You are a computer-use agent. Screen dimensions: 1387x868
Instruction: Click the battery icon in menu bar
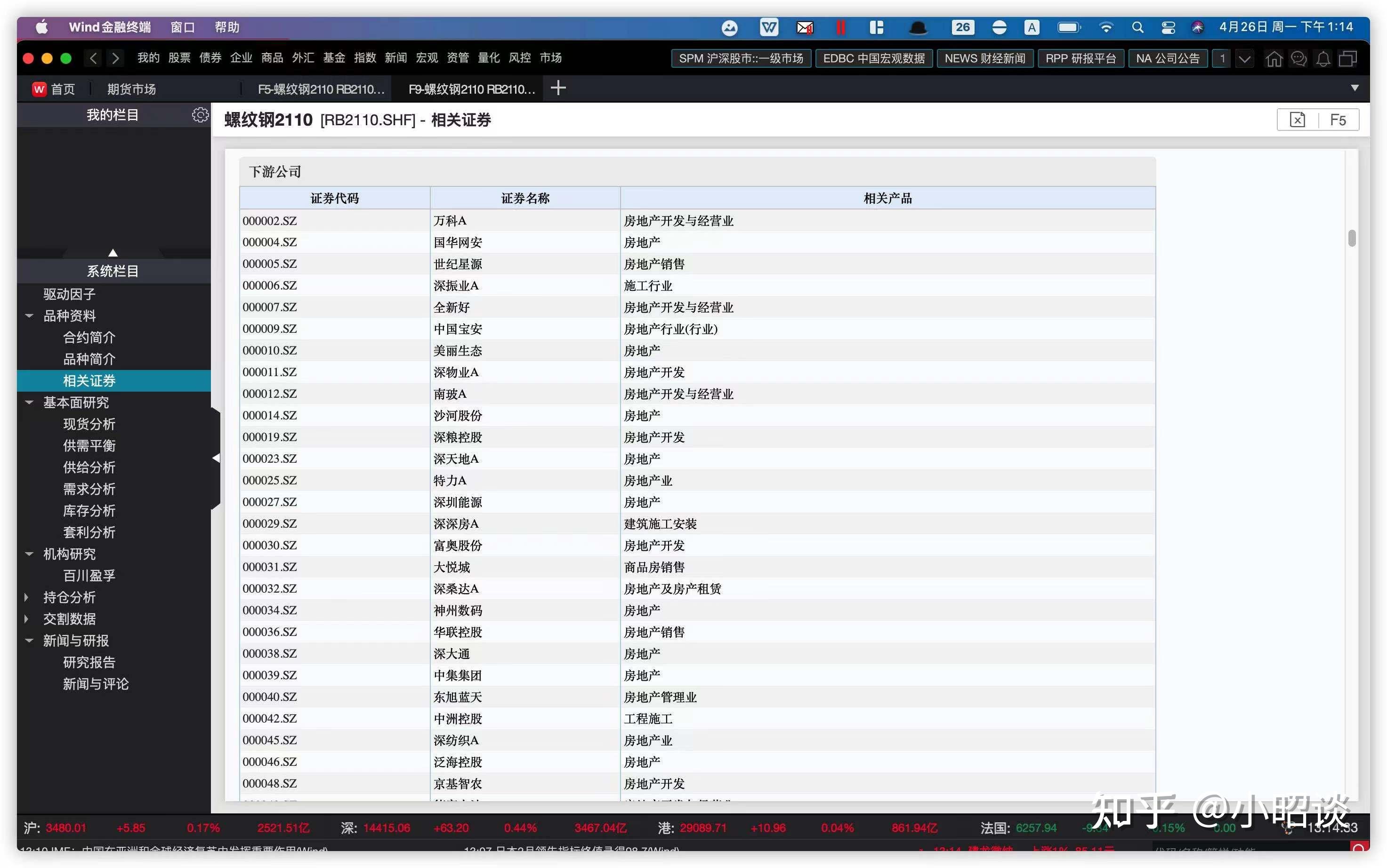[x=1069, y=28]
